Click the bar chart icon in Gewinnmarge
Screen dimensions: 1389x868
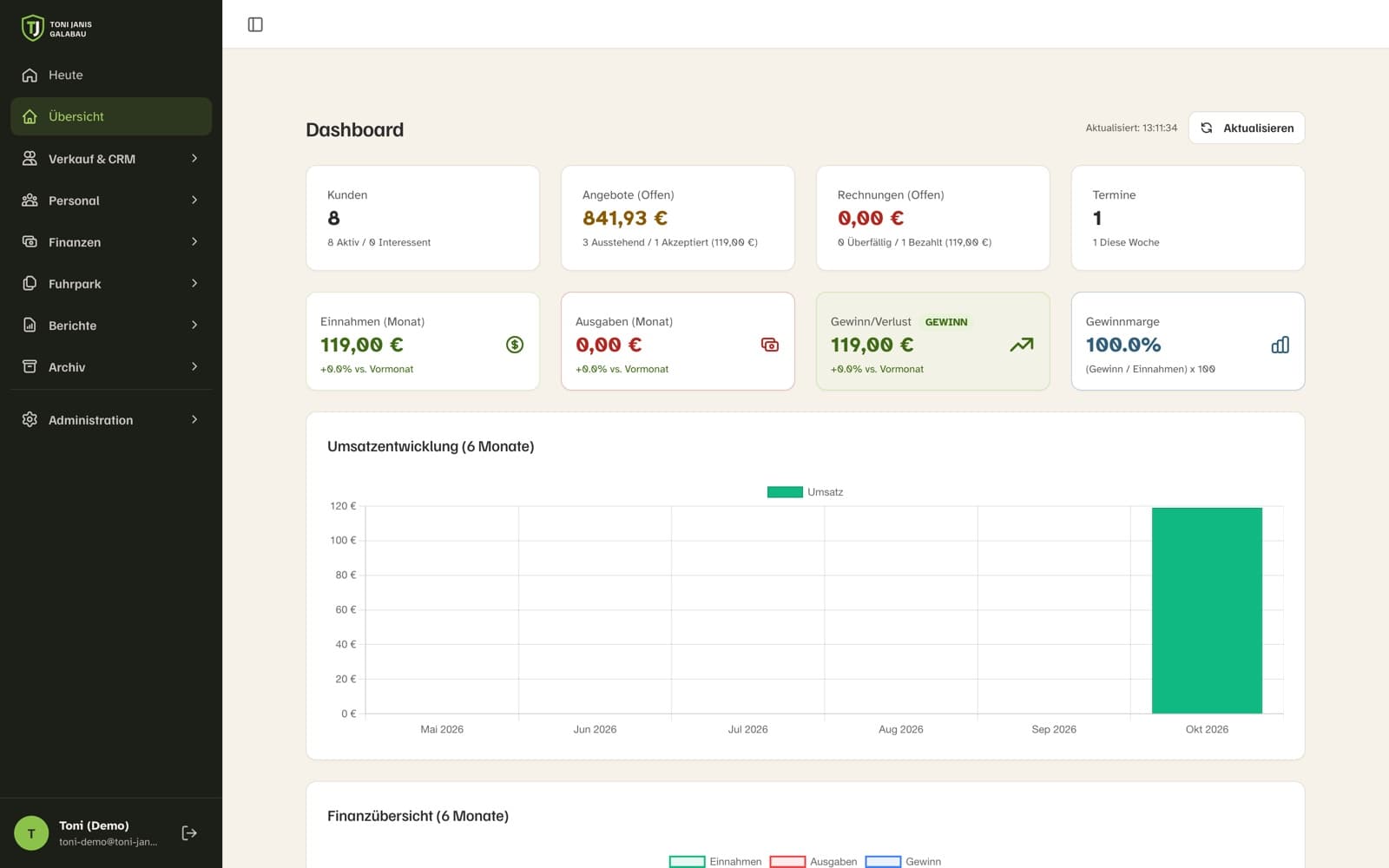pyautogui.click(x=1280, y=345)
